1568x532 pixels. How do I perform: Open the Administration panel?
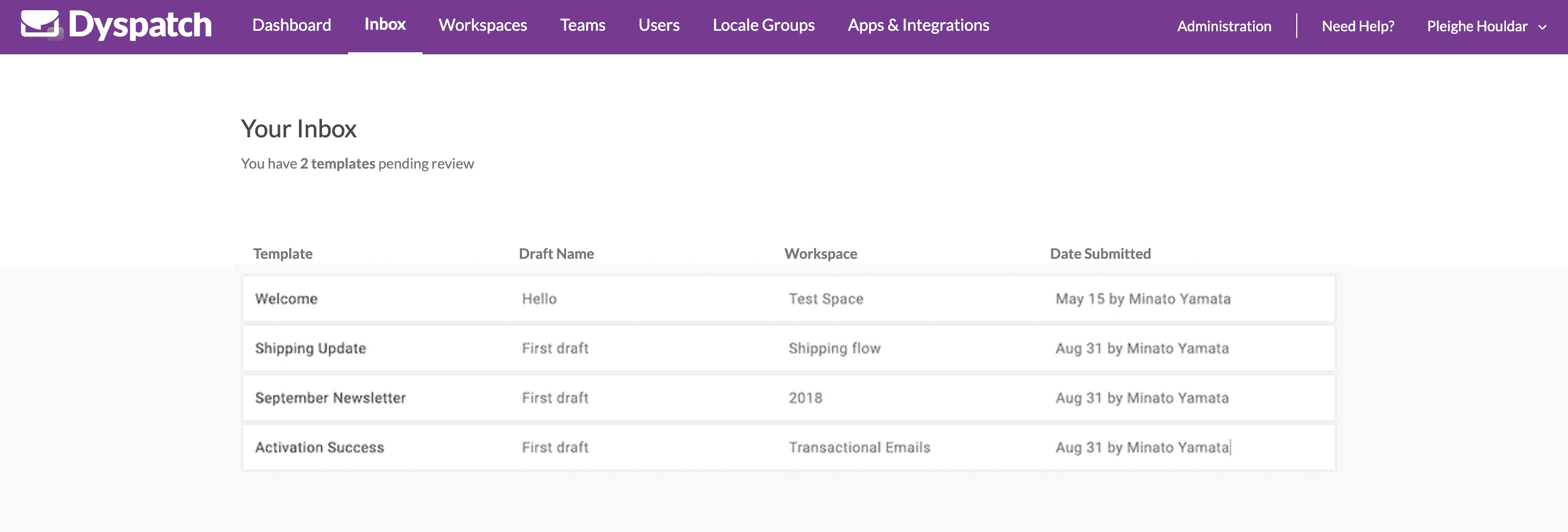1223,26
